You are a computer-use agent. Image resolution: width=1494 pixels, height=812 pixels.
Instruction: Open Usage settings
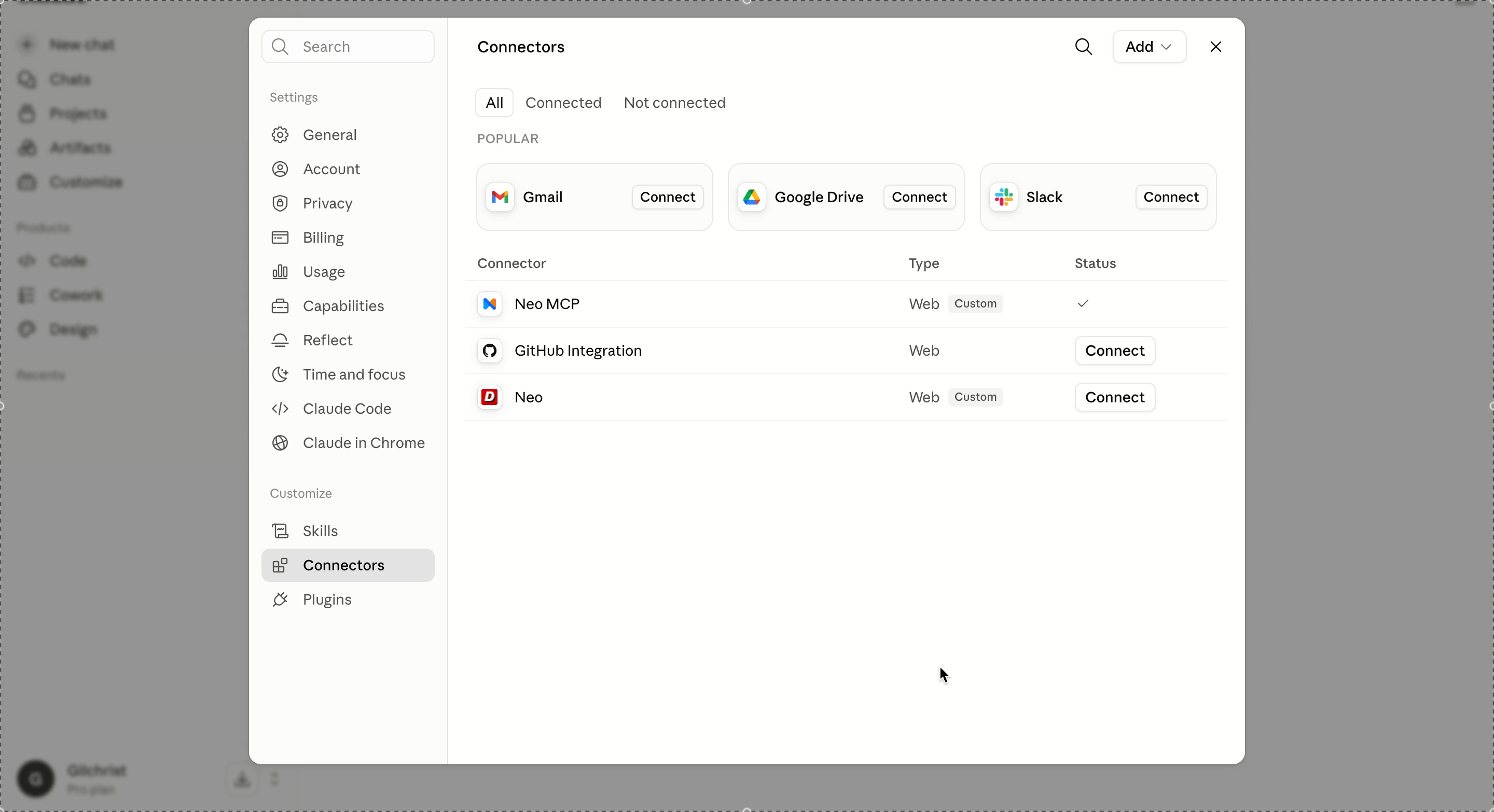pyautogui.click(x=348, y=271)
